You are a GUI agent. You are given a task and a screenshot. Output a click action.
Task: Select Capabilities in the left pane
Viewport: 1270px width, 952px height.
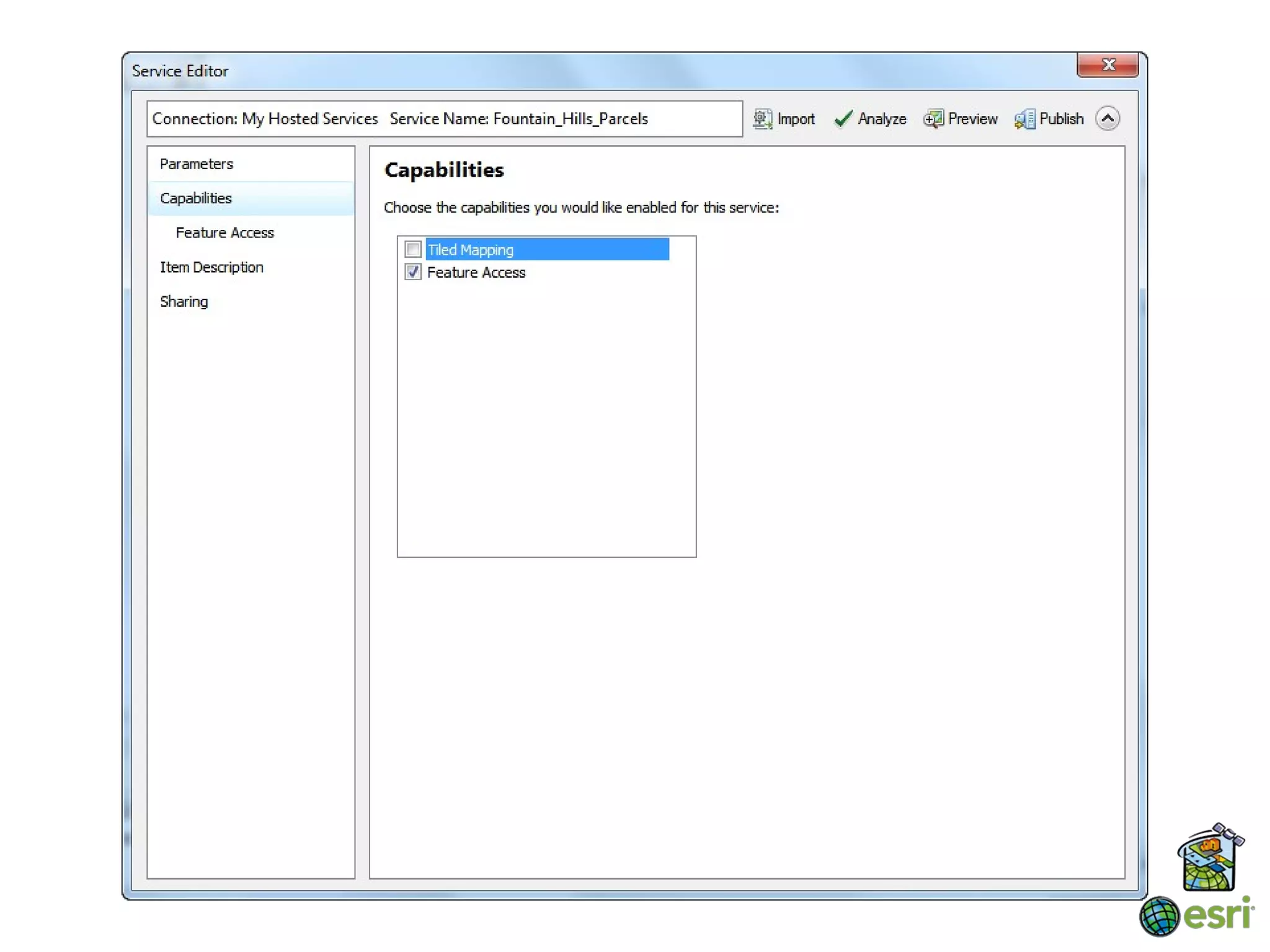196,198
